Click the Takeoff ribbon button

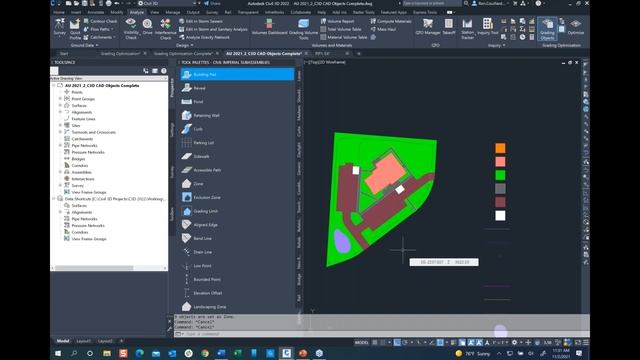click(449, 27)
